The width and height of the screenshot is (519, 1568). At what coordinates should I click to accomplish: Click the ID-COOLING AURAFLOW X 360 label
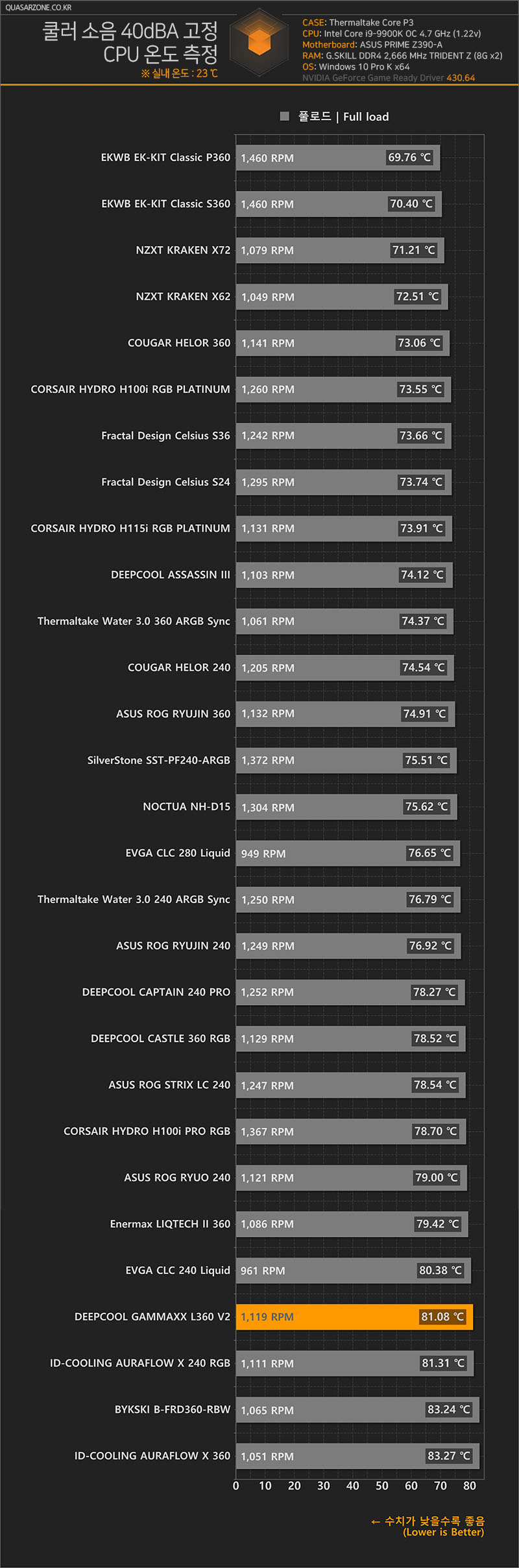click(152, 1456)
